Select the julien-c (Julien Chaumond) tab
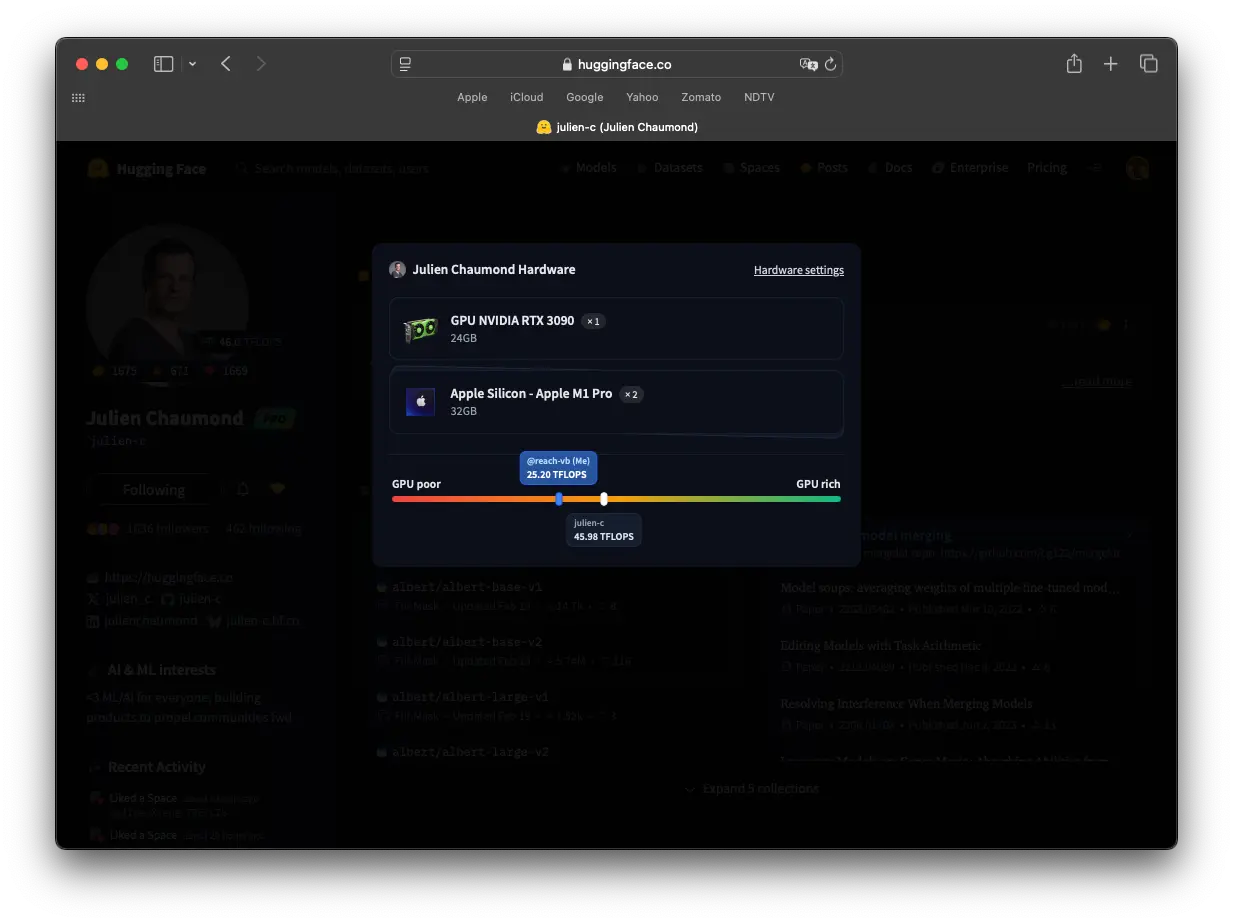The width and height of the screenshot is (1233, 923). [616, 127]
